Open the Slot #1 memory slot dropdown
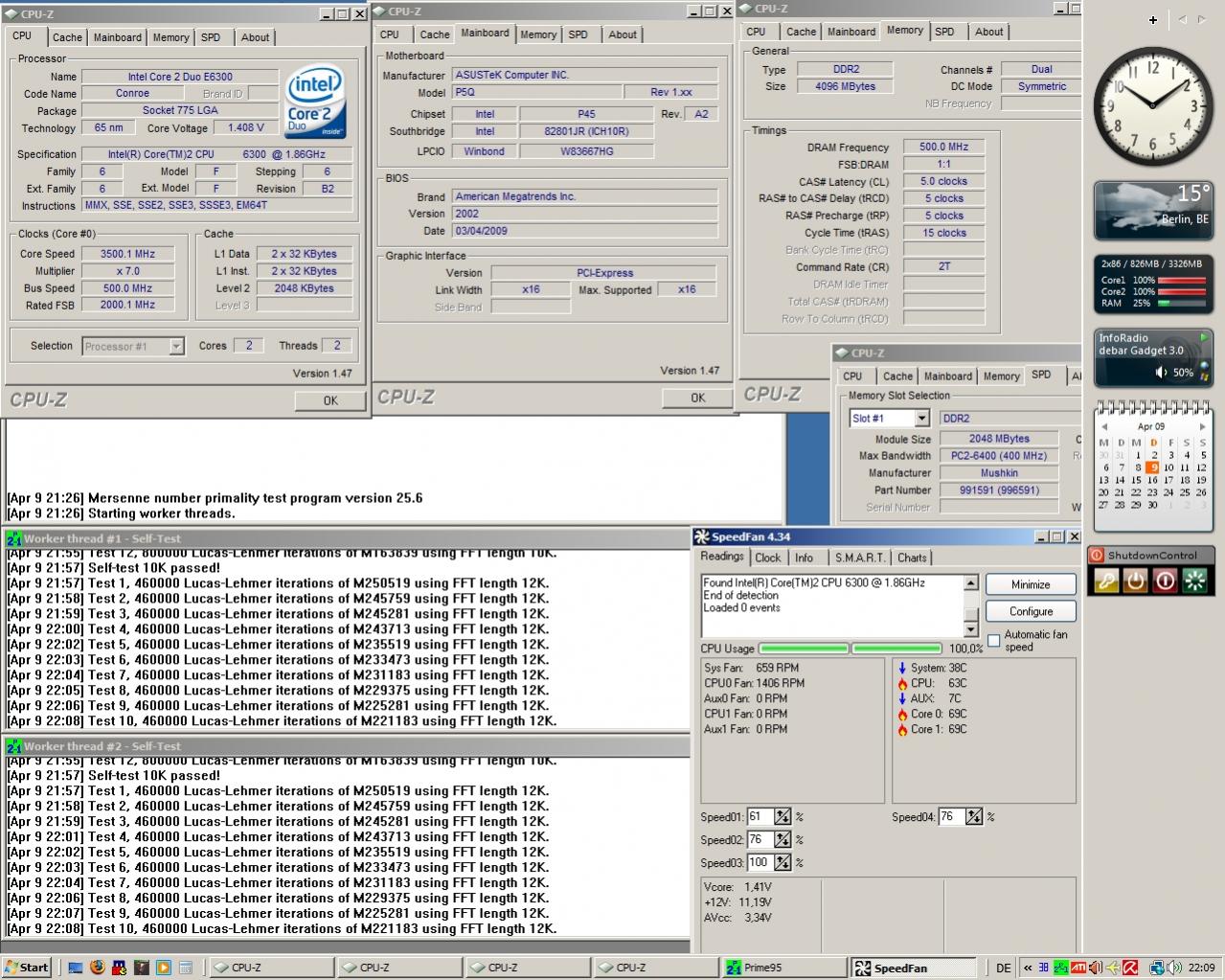This screenshot has width=1225, height=980. click(921, 419)
